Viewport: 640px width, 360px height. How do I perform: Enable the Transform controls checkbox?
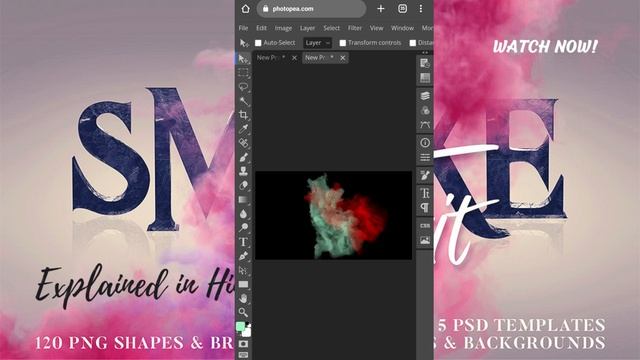click(343, 42)
